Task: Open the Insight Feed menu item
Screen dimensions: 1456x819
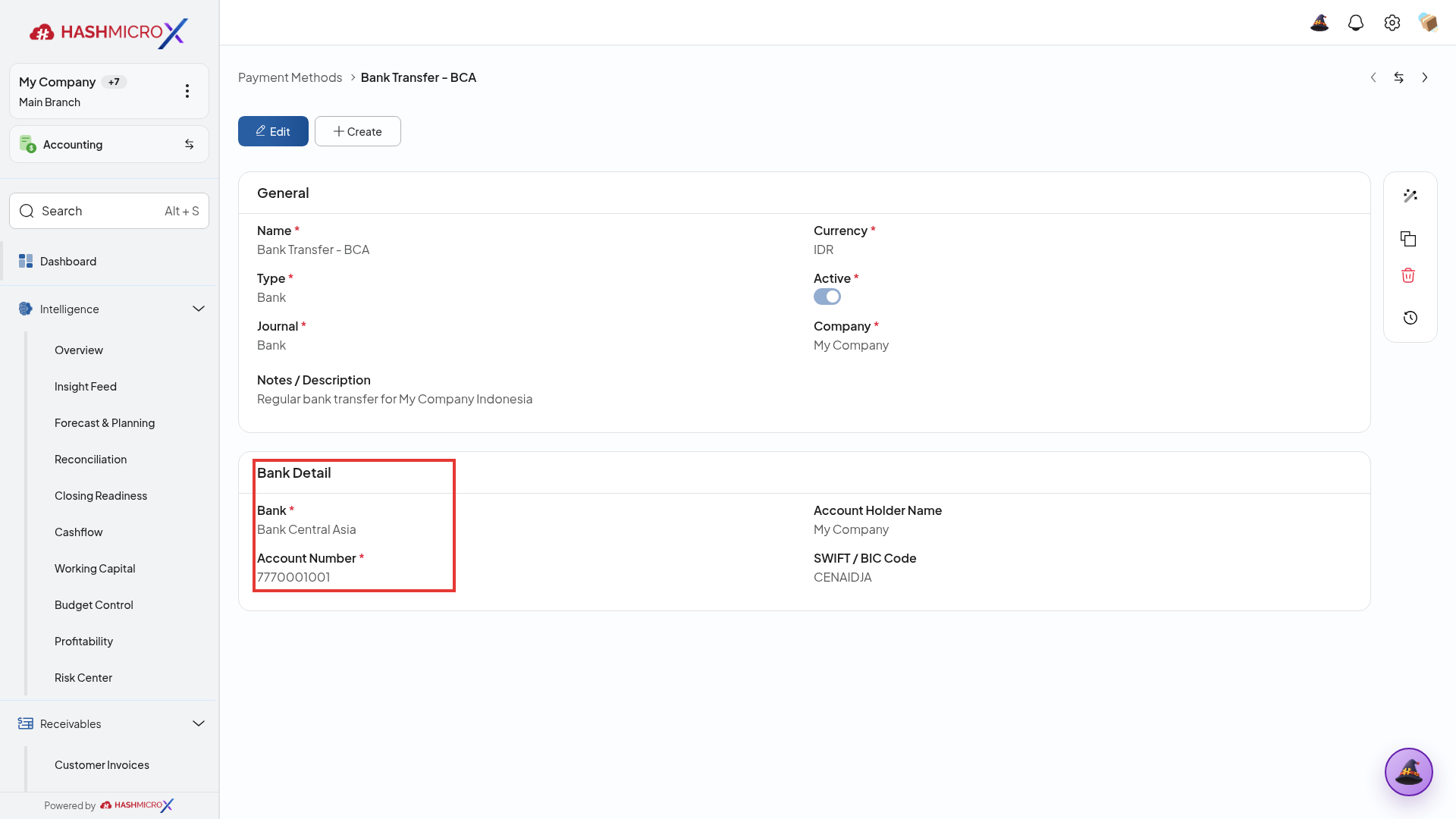Action: pos(86,386)
